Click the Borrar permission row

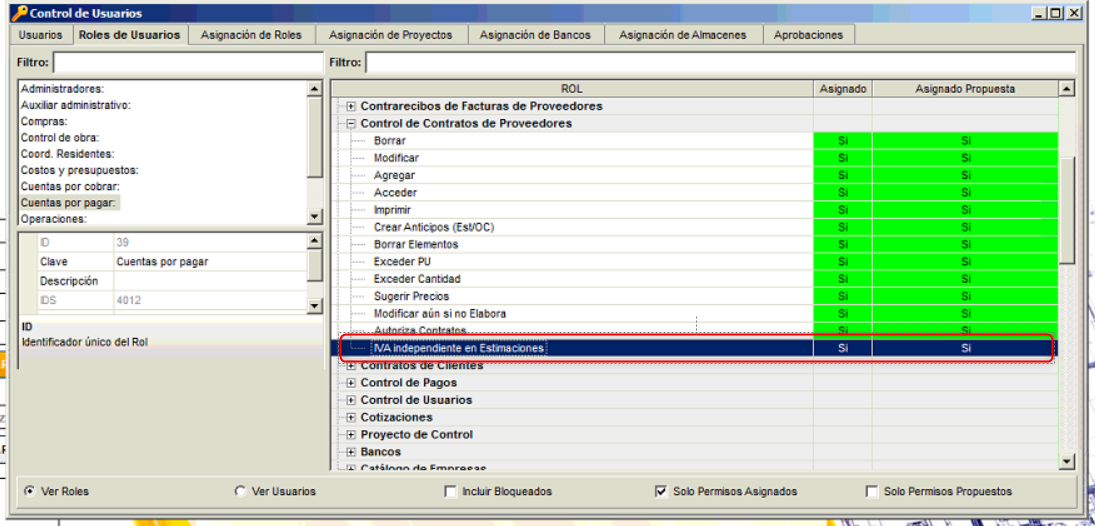[694, 141]
